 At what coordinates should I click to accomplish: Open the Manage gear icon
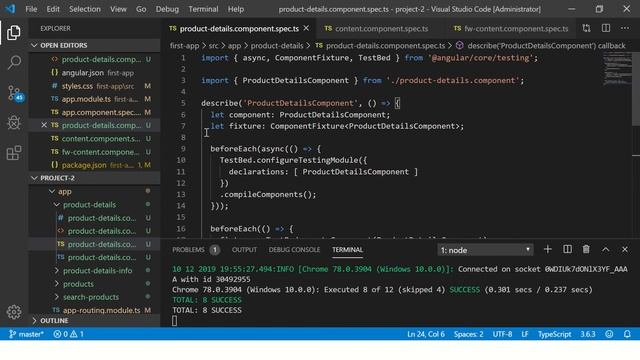[x=13, y=312]
